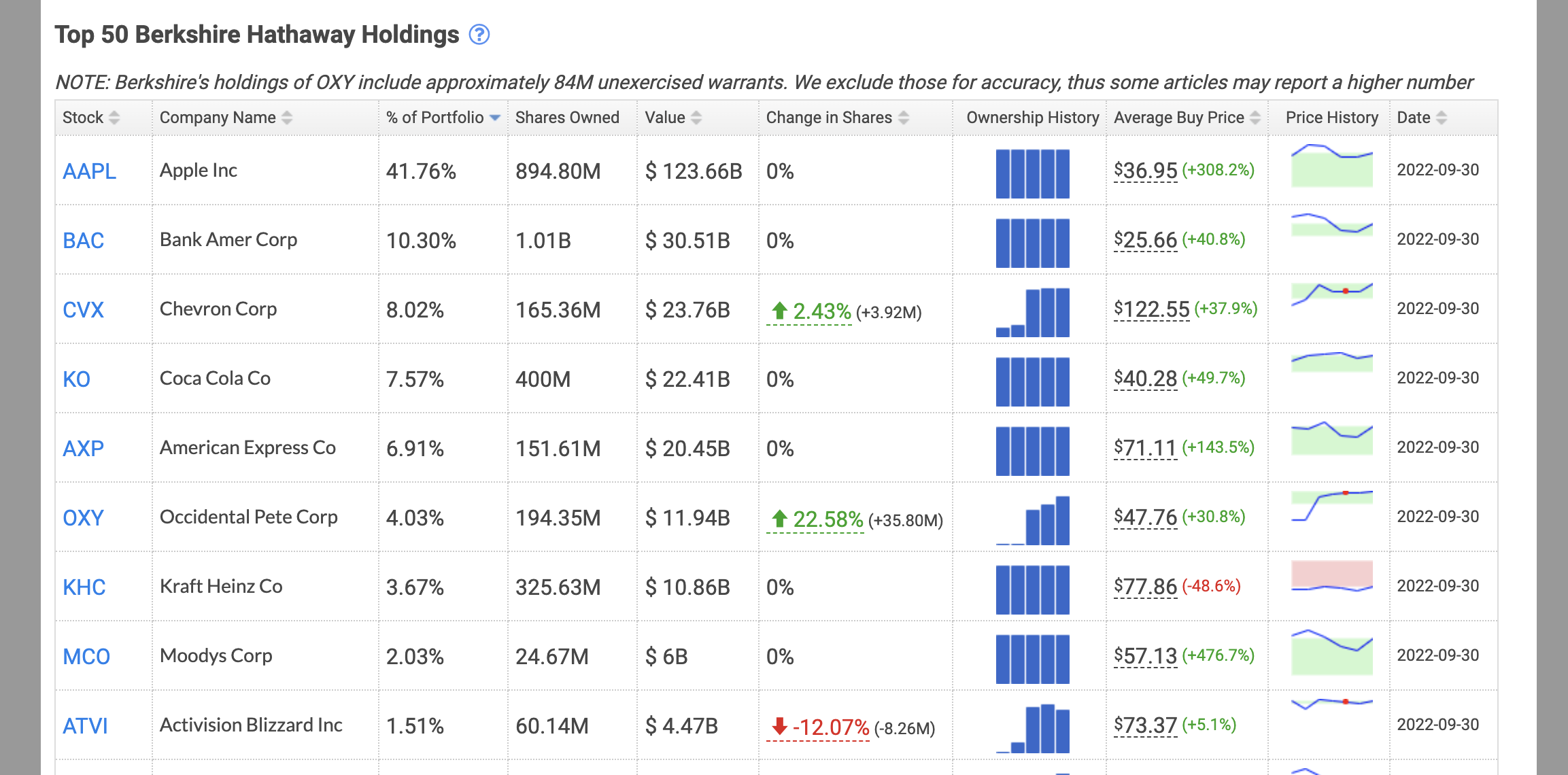Click the Ownership History column header
Viewport: 1568px width, 775px height.
point(1032,118)
